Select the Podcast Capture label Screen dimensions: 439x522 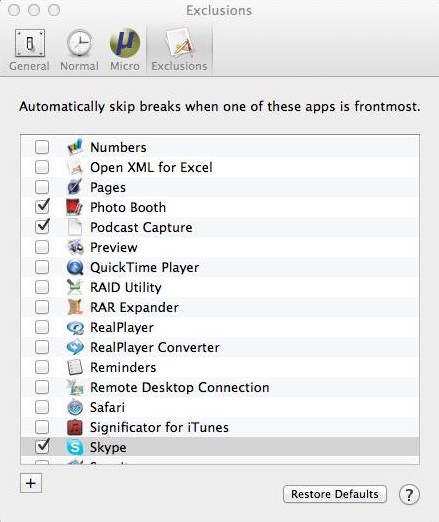pyautogui.click(x=141, y=228)
